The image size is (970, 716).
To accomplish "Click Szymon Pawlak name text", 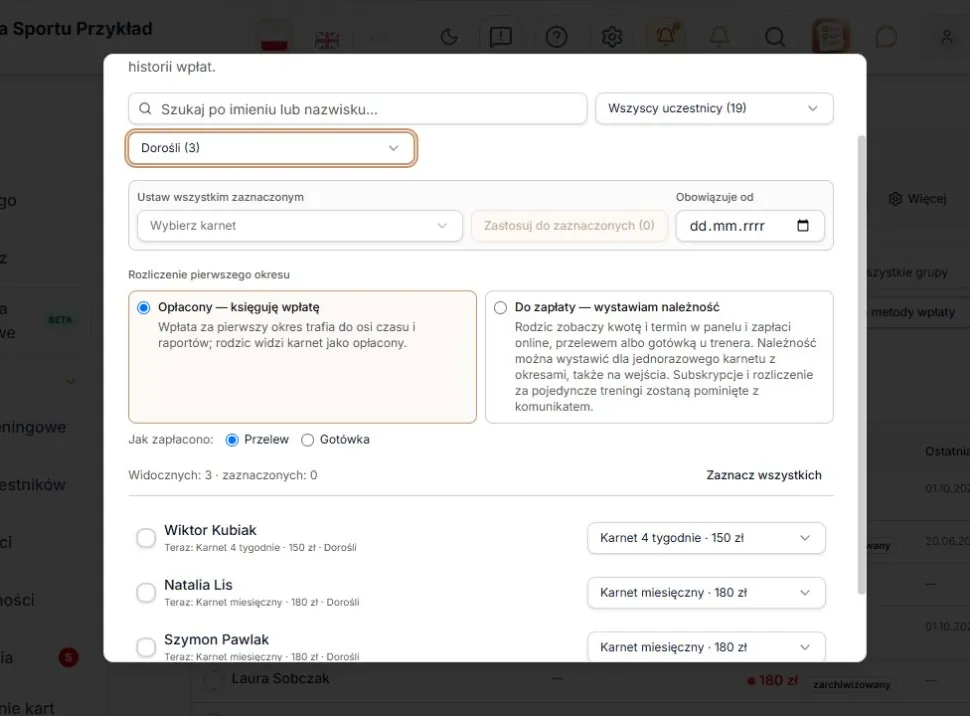I will [217, 639].
